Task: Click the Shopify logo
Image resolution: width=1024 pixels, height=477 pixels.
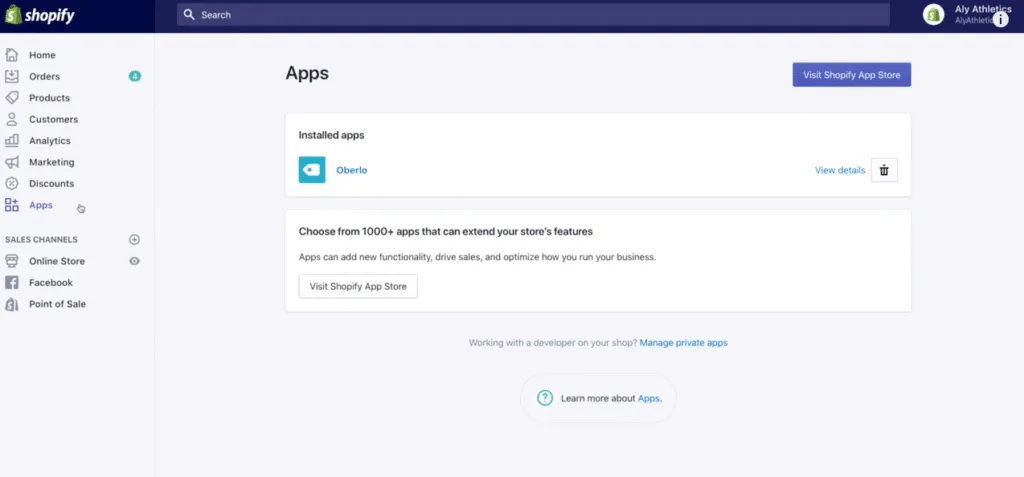Action: click(x=40, y=15)
